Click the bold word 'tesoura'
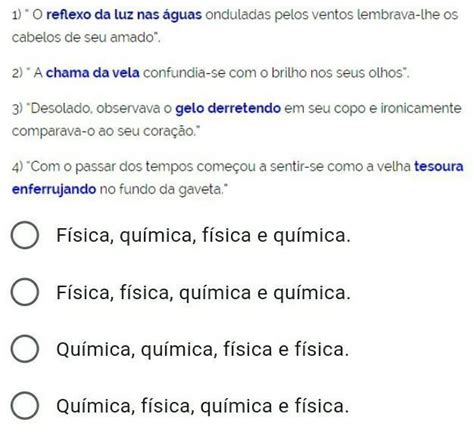This screenshot has height=445, width=474. tap(439, 166)
